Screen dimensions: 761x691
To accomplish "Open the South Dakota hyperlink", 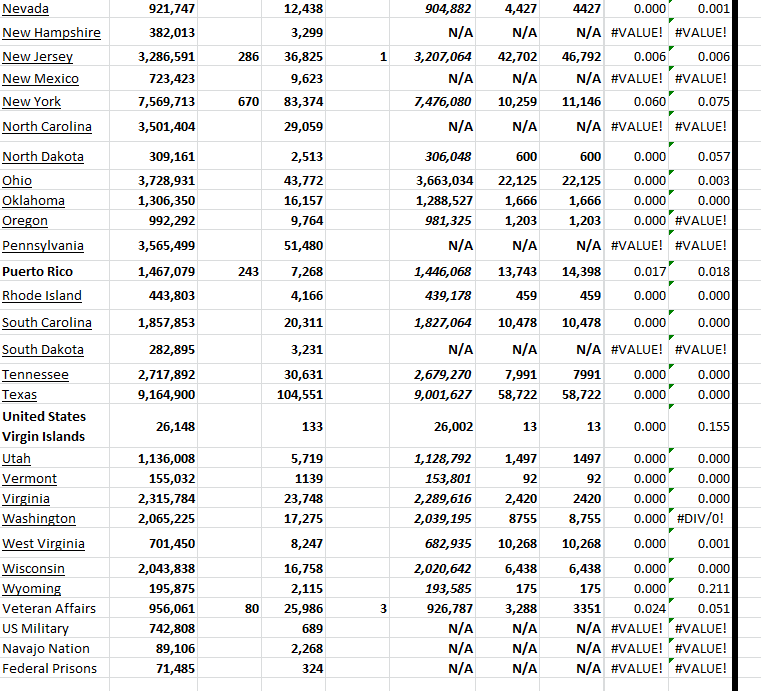I will pyautogui.click(x=43, y=350).
